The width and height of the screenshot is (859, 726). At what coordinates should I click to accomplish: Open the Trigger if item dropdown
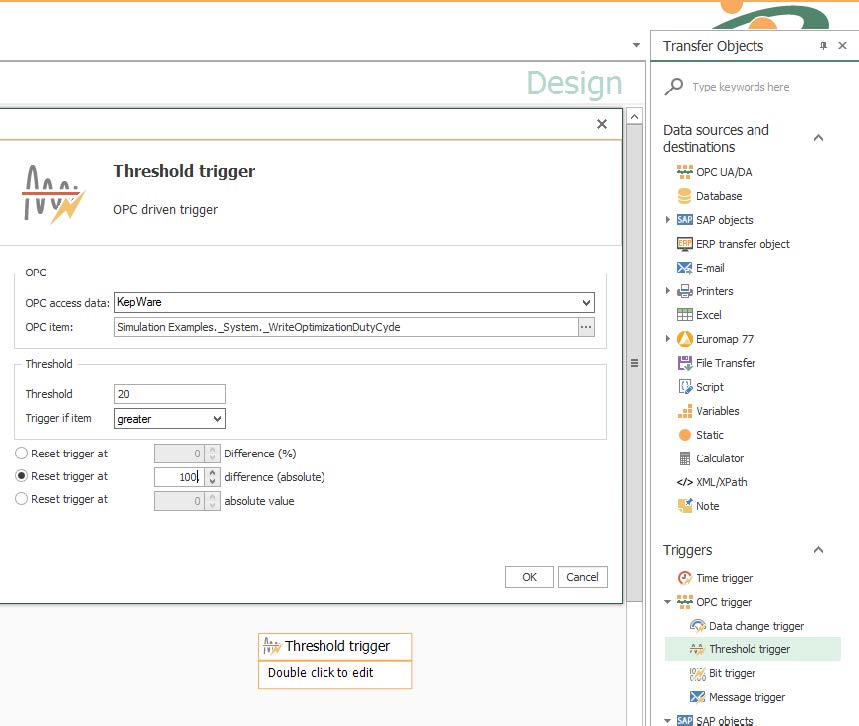click(x=217, y=419)
